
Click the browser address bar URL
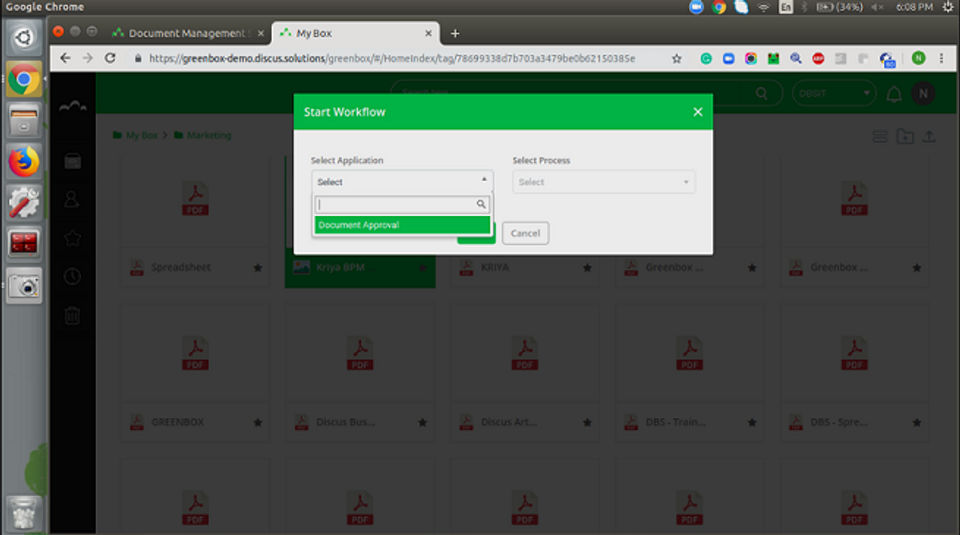[392, 58]
